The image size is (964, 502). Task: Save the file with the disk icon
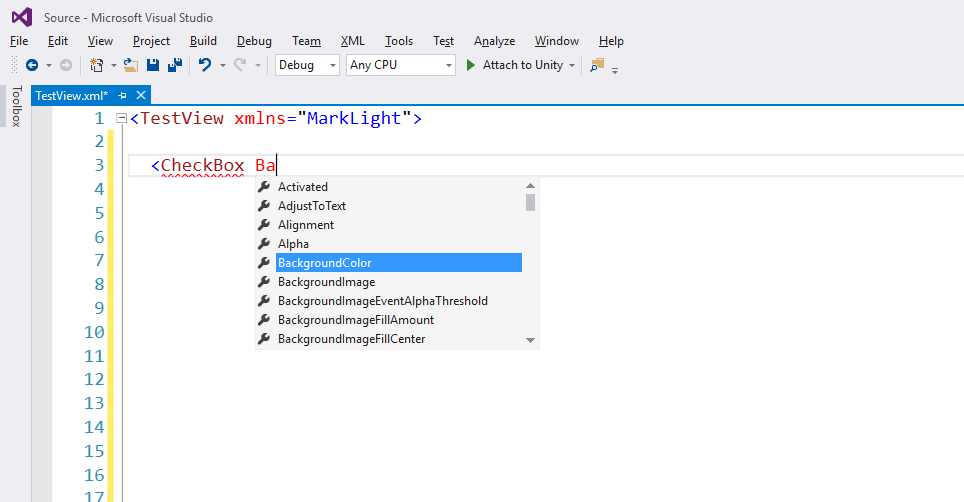(x=153, y=65)
